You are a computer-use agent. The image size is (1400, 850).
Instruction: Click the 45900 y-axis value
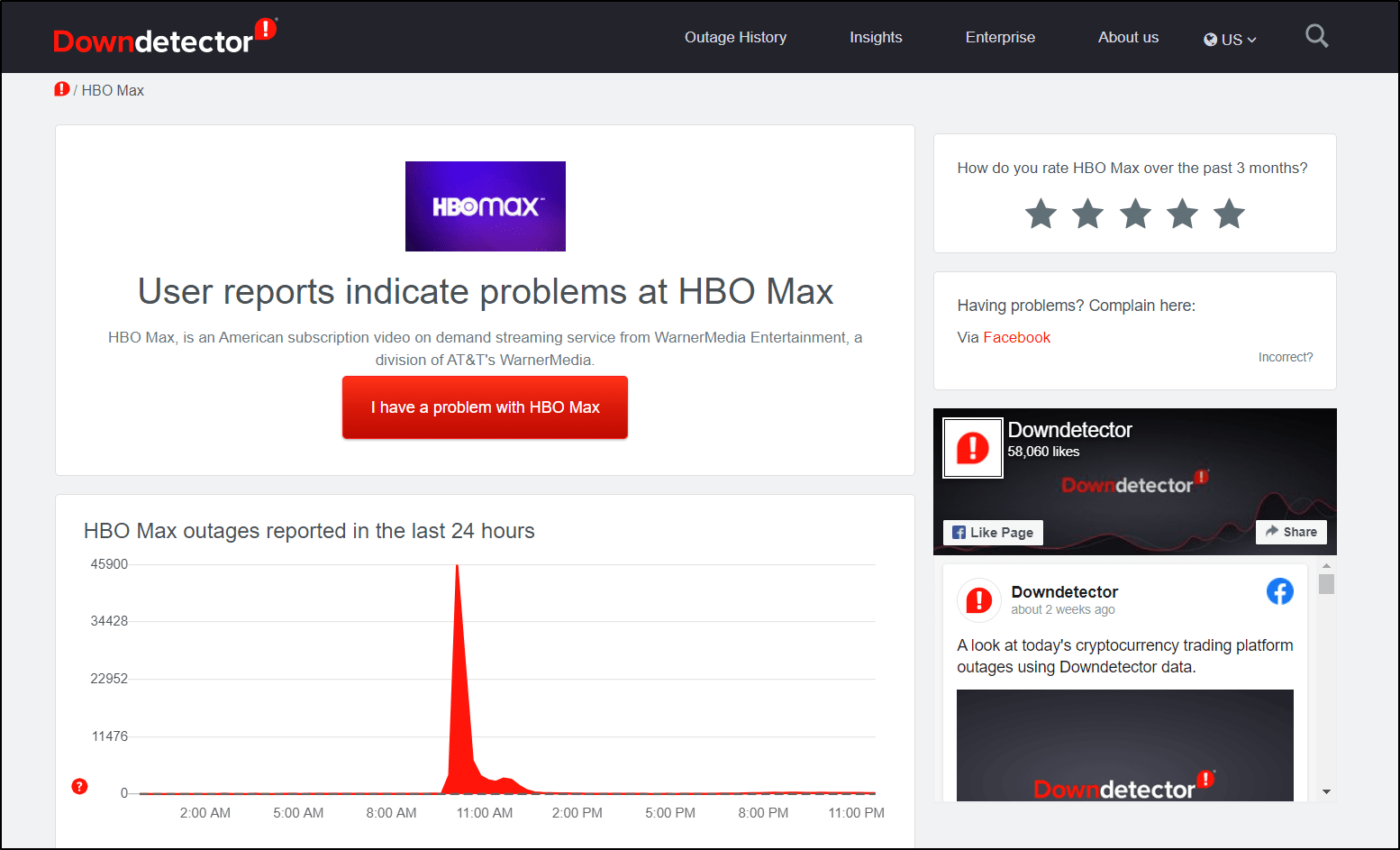click(109, 564)
